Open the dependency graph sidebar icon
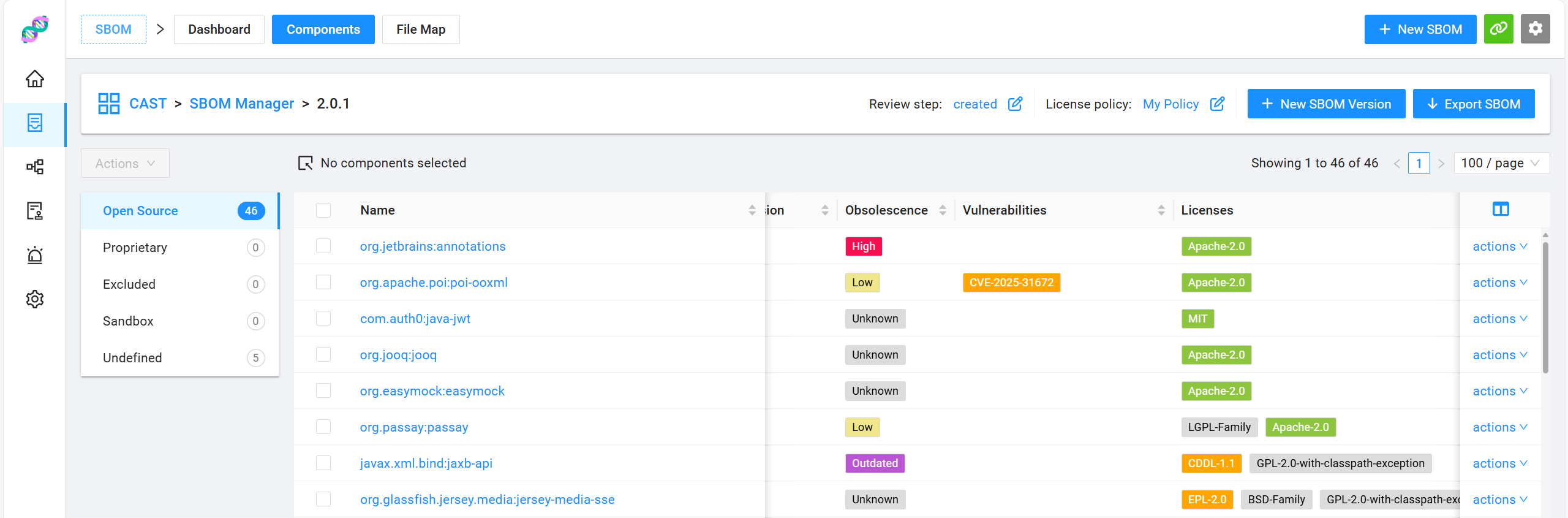Viewport: 1568px width, 518px height. [35, 167]
